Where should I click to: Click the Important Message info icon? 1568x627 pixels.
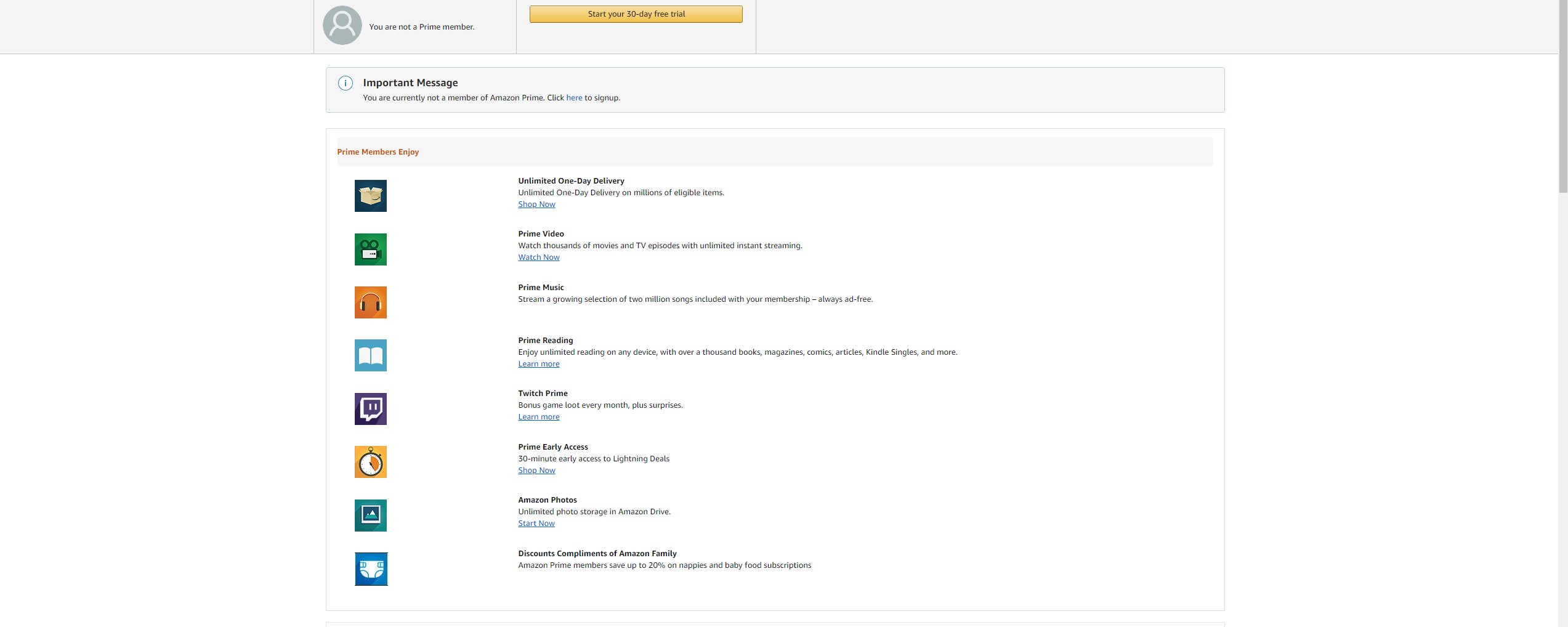pos(346,83)
